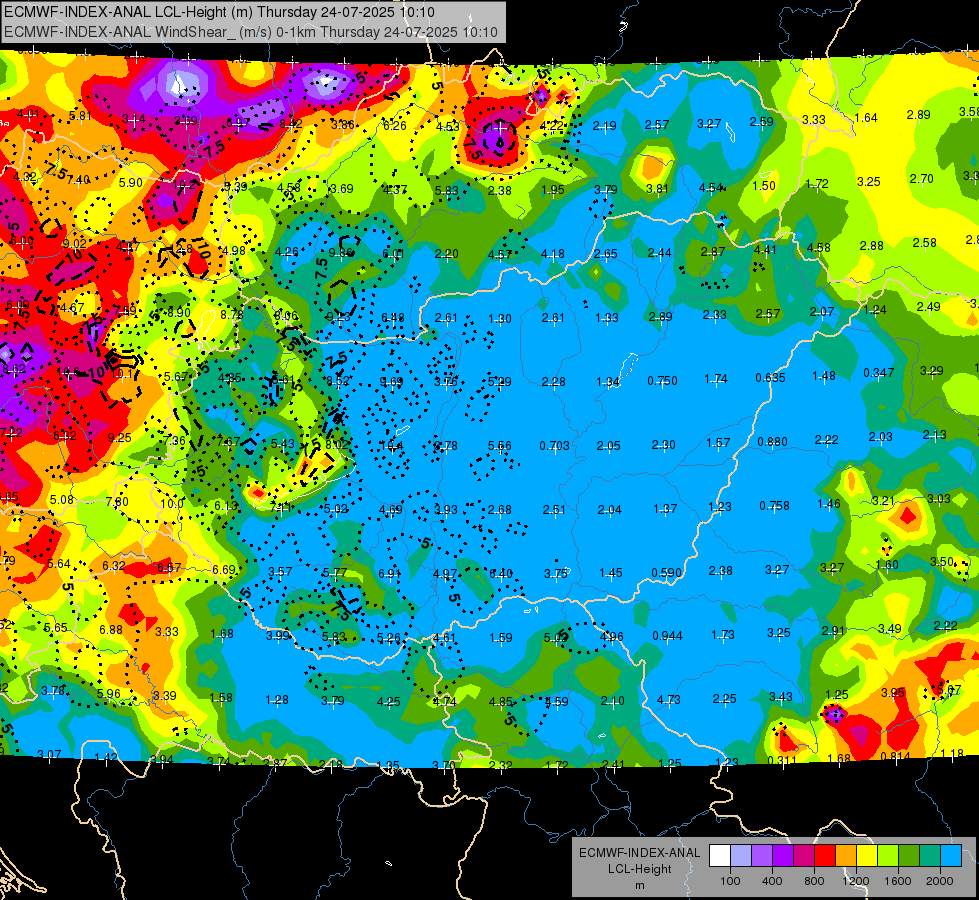The image size is (979, 900).
Task: Click the wind shear value 8.42
Action: tap(291, 124)
